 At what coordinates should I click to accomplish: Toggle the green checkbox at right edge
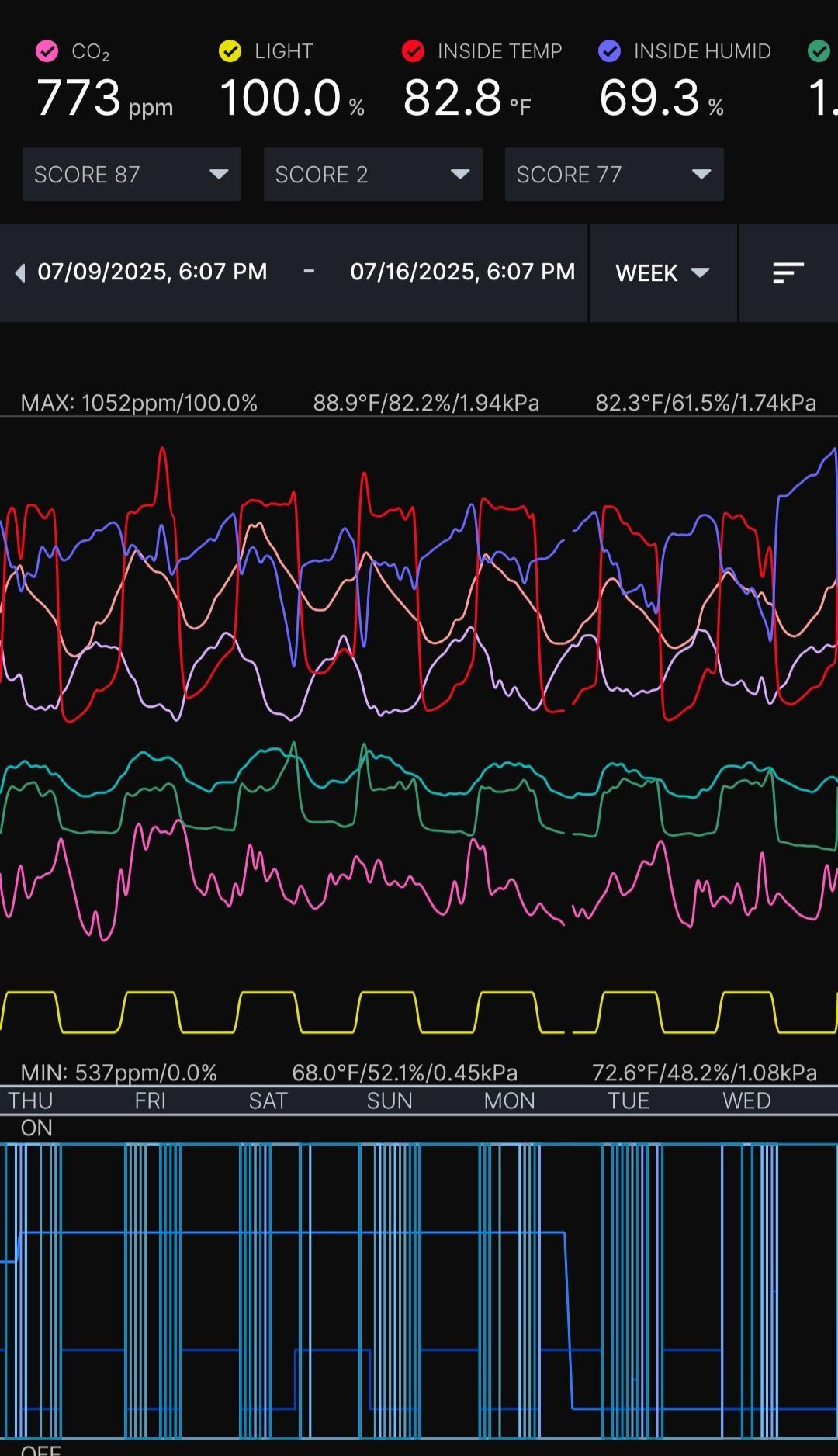(819, 51)
